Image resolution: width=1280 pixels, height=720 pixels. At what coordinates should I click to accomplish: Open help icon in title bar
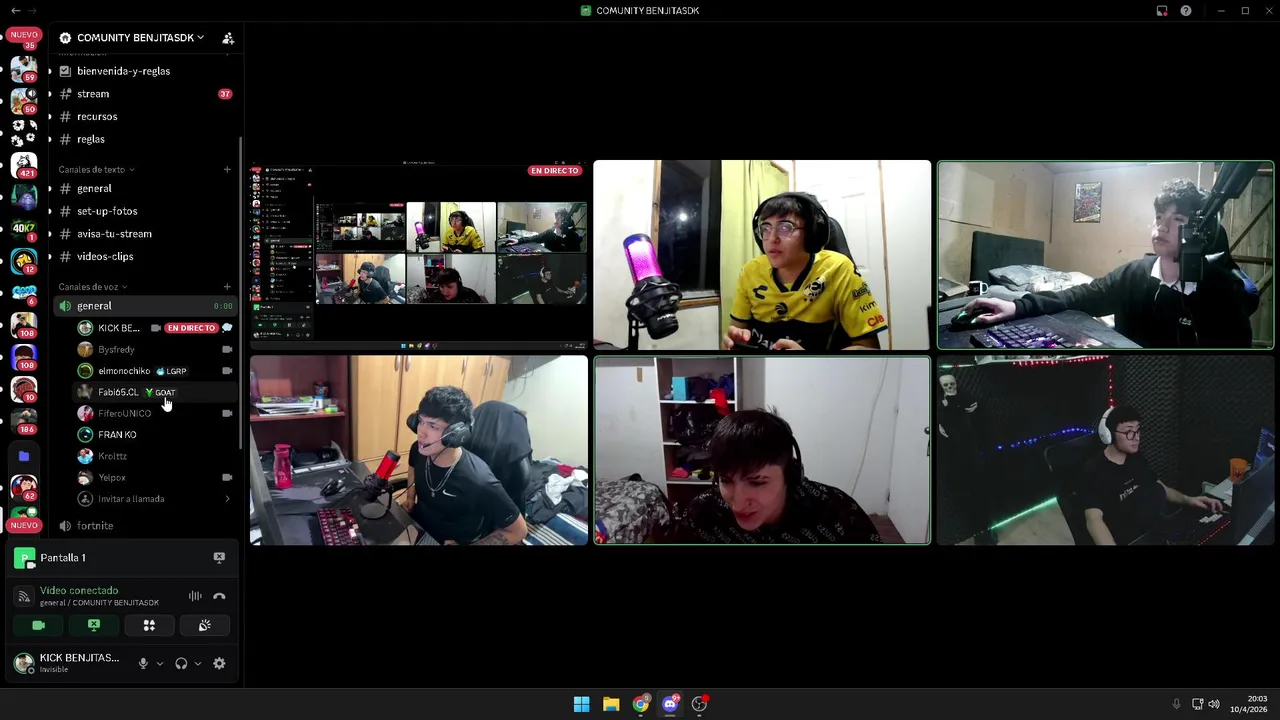(1186, 11)
